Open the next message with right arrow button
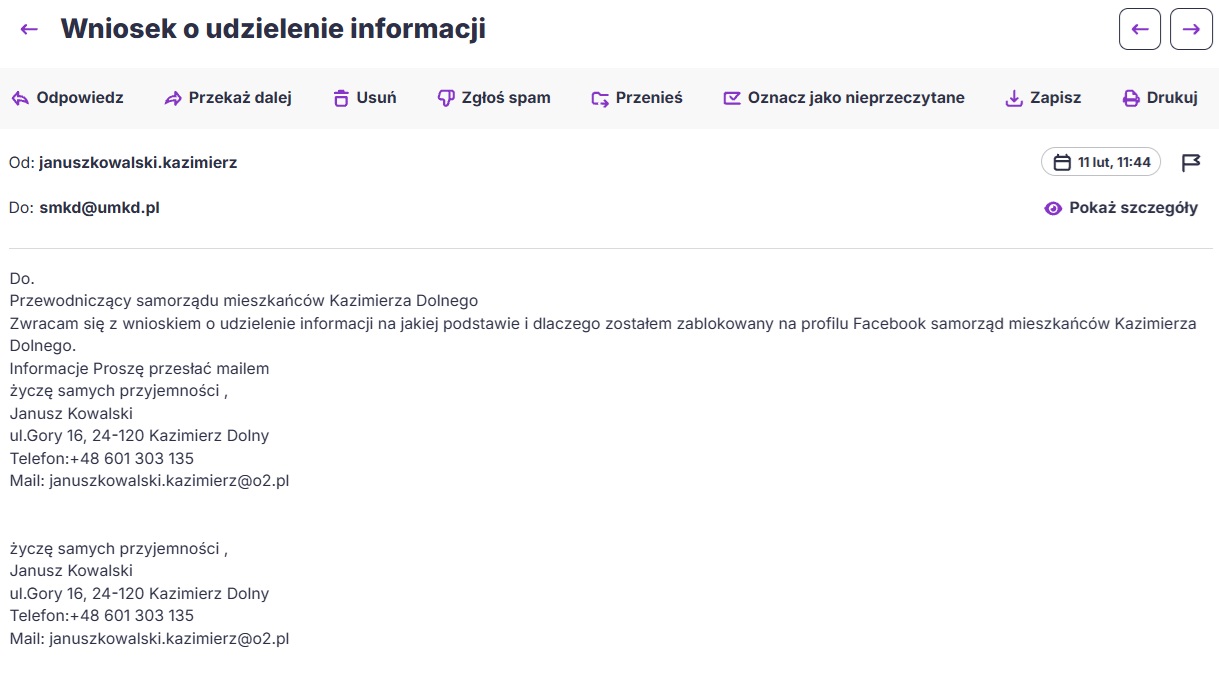The image size is (1219, 681). coord(1191,29)
